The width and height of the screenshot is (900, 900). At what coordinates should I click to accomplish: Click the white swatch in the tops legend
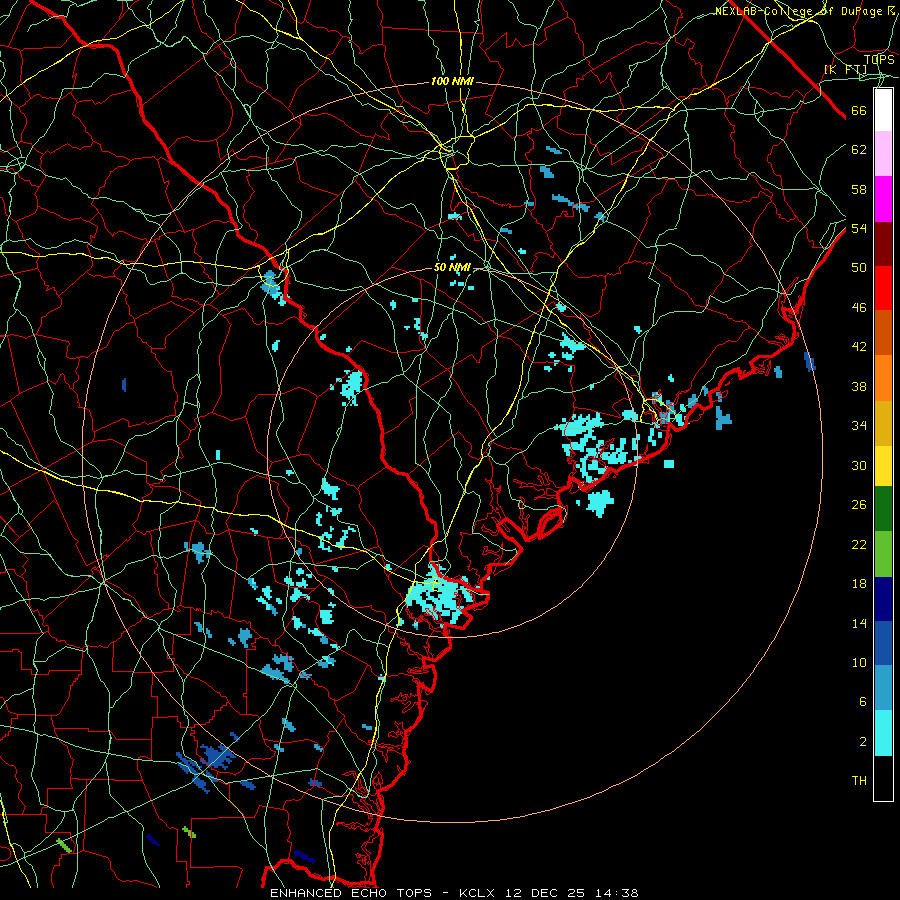click(x=883, y=110)
